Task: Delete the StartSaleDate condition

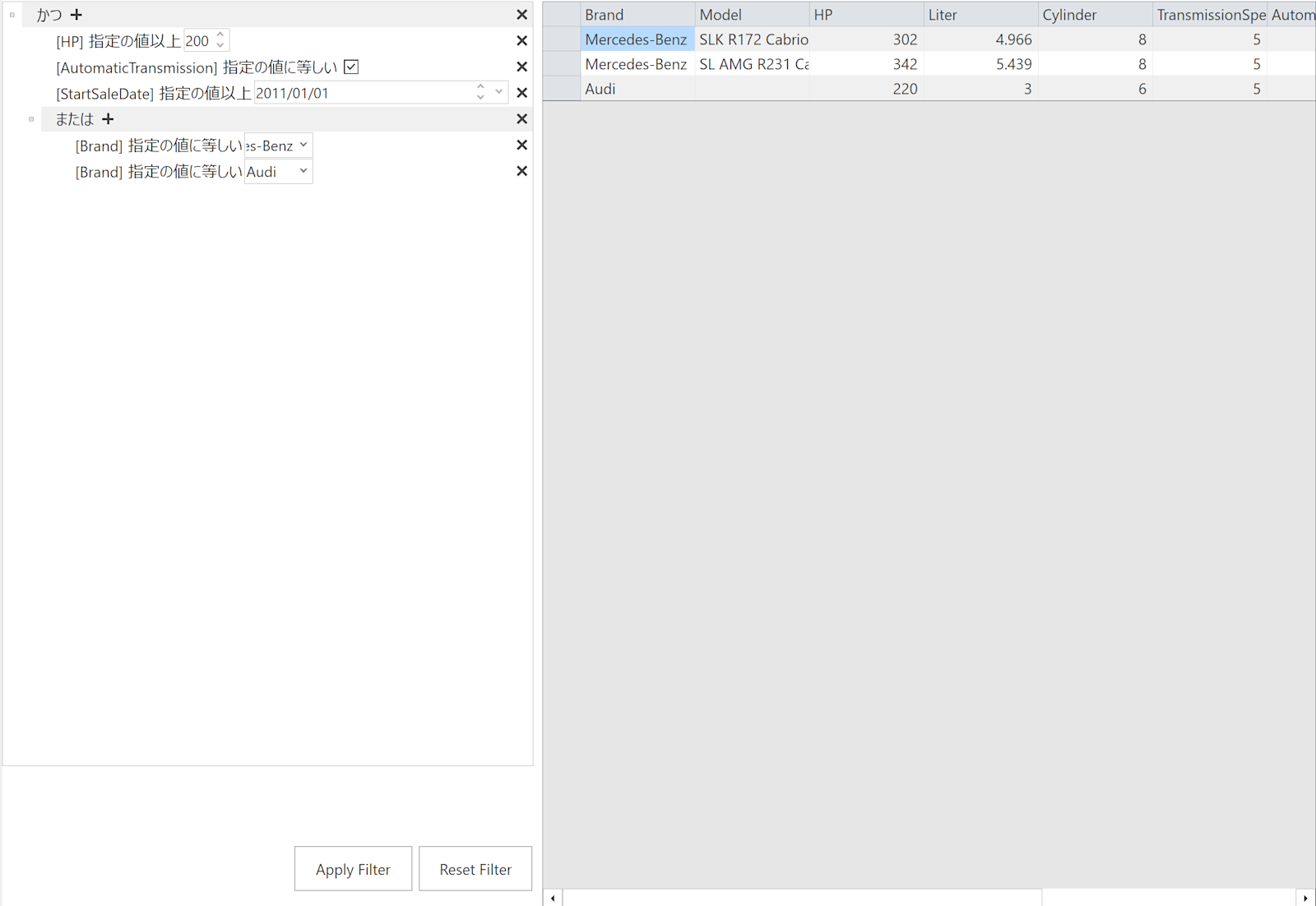Action: coord(521,93)
